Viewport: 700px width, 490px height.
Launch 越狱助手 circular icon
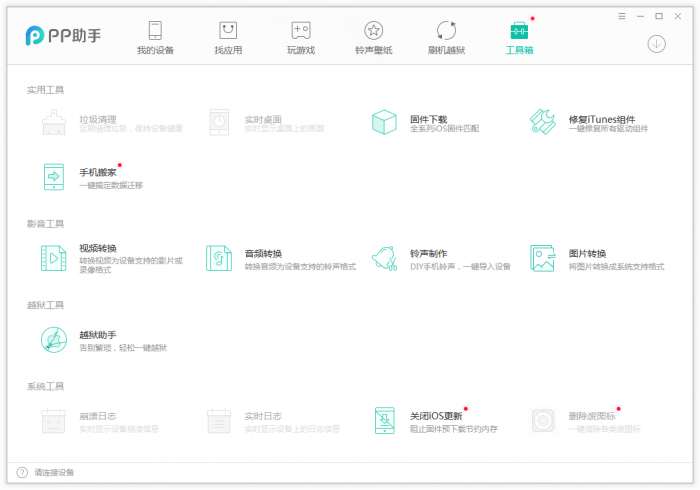54,340
